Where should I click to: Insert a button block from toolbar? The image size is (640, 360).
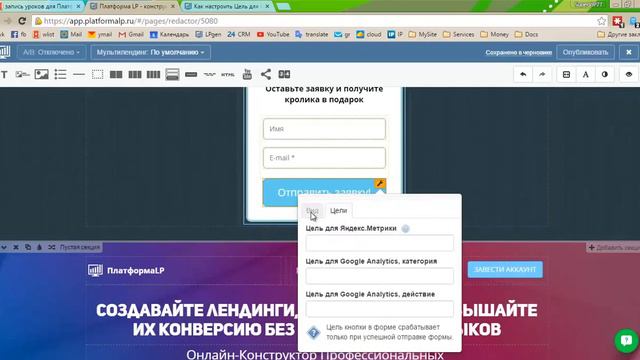point(191,75)
